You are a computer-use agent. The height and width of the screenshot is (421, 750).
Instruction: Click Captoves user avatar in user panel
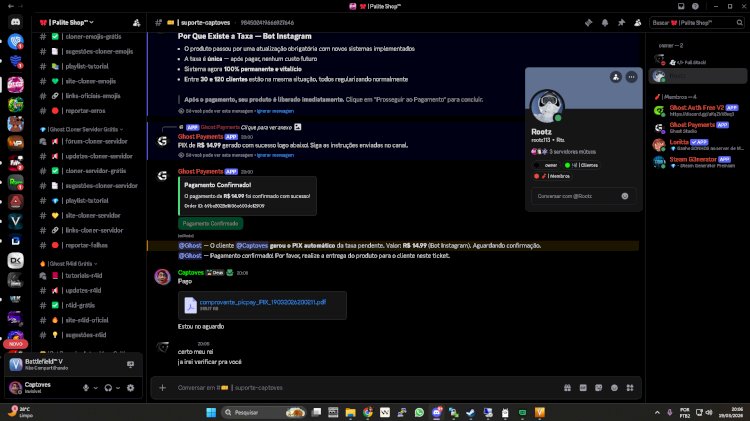(x=15, y=388)
